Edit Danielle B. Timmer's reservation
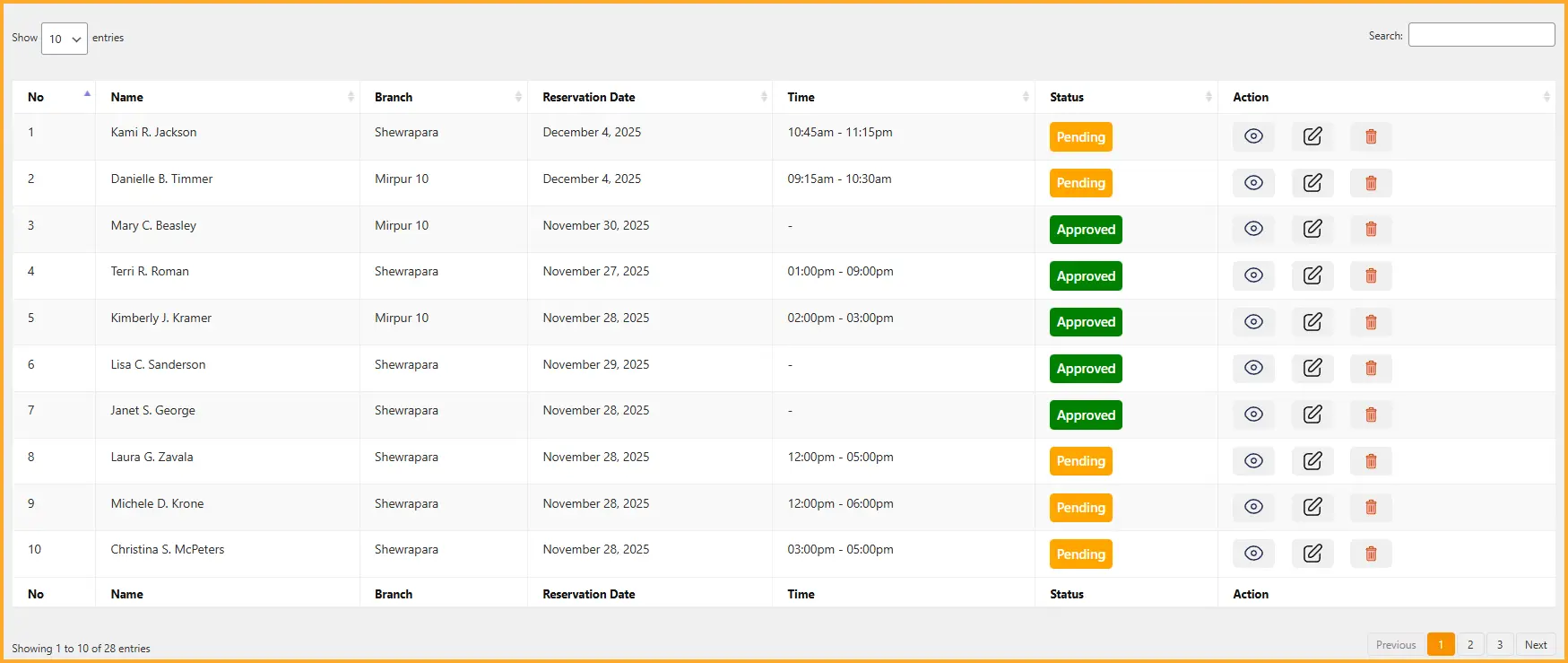Viewport: 1568px width, 663px height. [x=1312, y=183]
